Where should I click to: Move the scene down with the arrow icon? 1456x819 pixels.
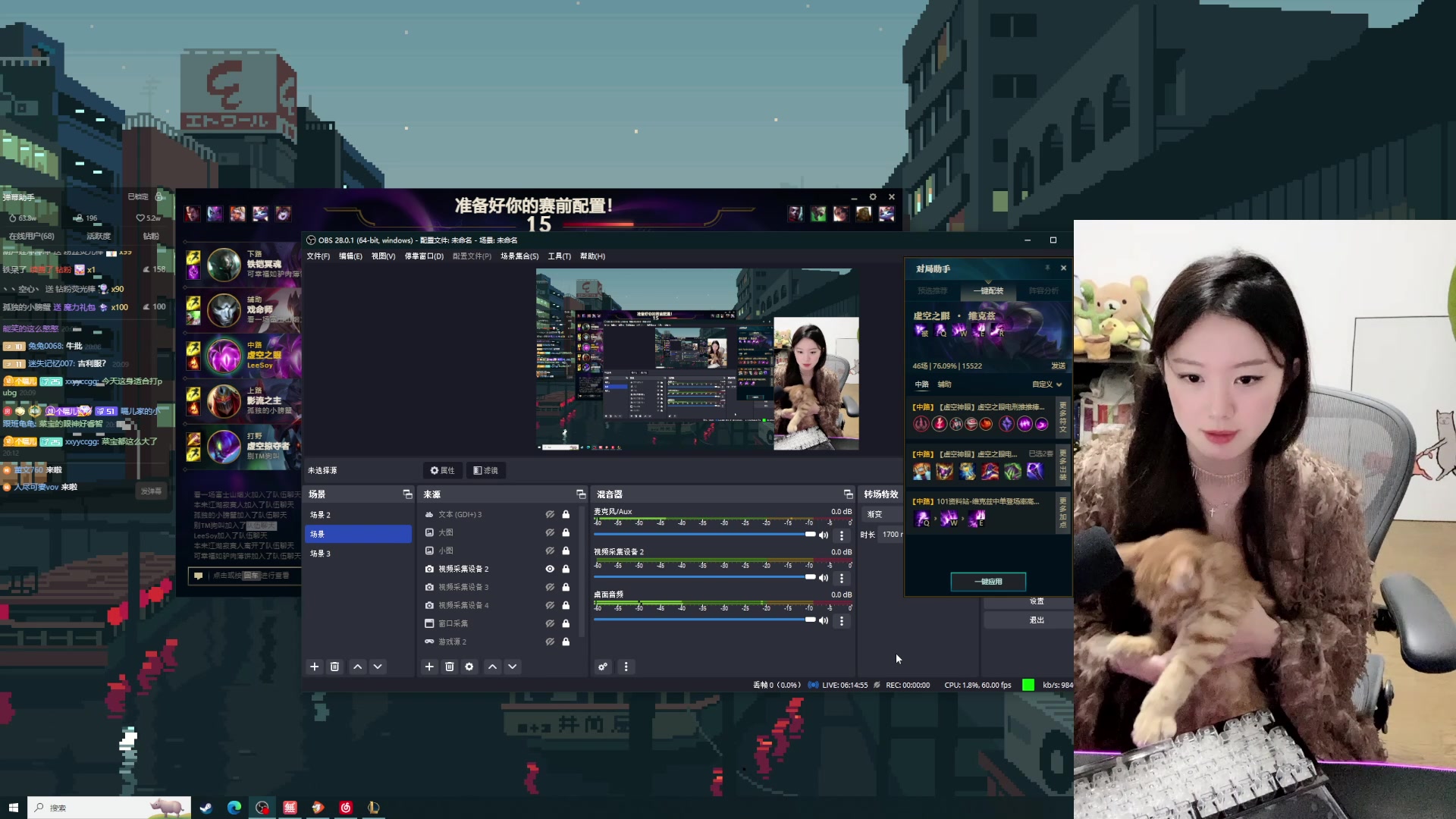pos(378,667)
